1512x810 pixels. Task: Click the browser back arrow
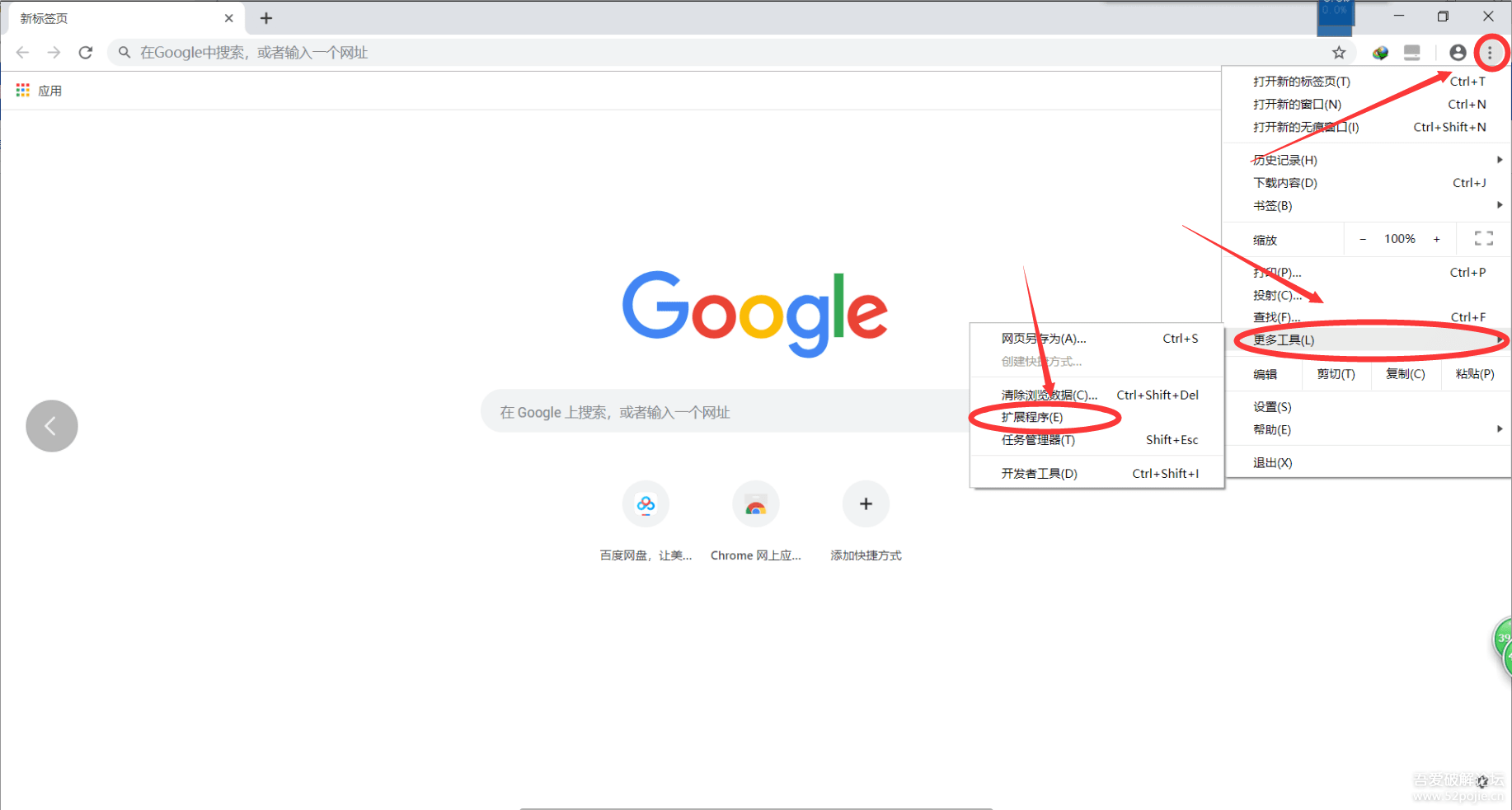click(23, 53)
